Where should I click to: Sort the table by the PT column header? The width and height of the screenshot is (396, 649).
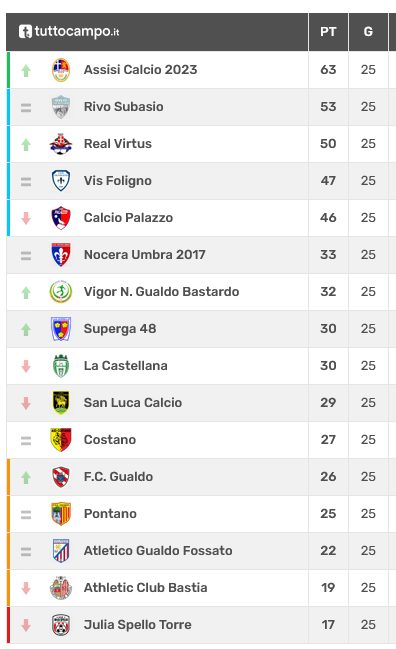pyautogui.click(x=328, y=31)
